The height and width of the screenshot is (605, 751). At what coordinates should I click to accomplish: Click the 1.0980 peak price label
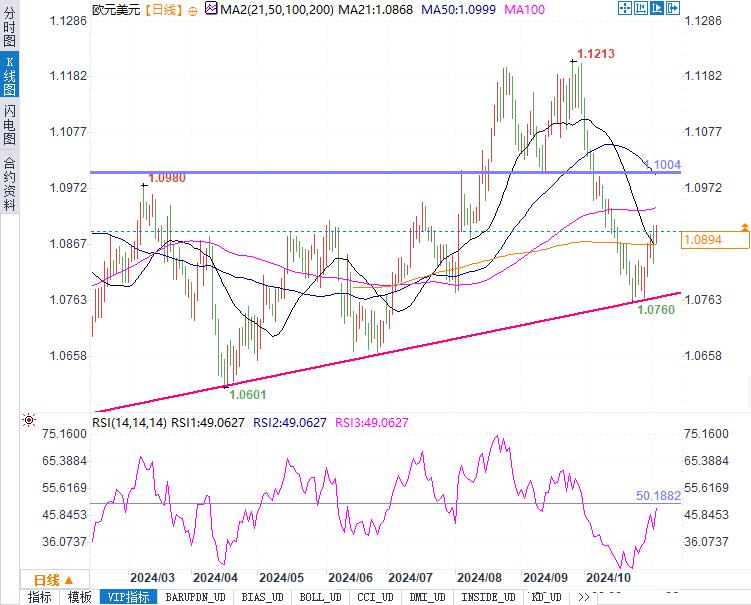click(167, 178)
